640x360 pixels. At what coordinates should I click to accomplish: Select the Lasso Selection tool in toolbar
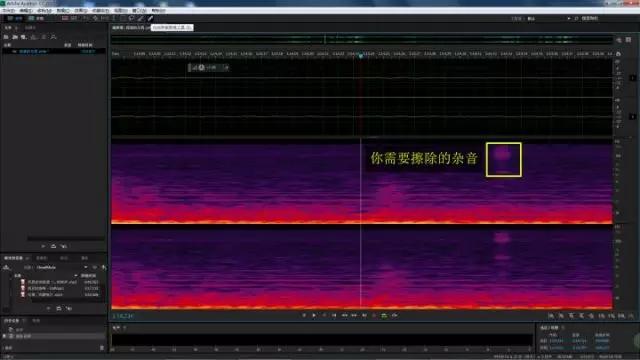click(x=131, y=18)
